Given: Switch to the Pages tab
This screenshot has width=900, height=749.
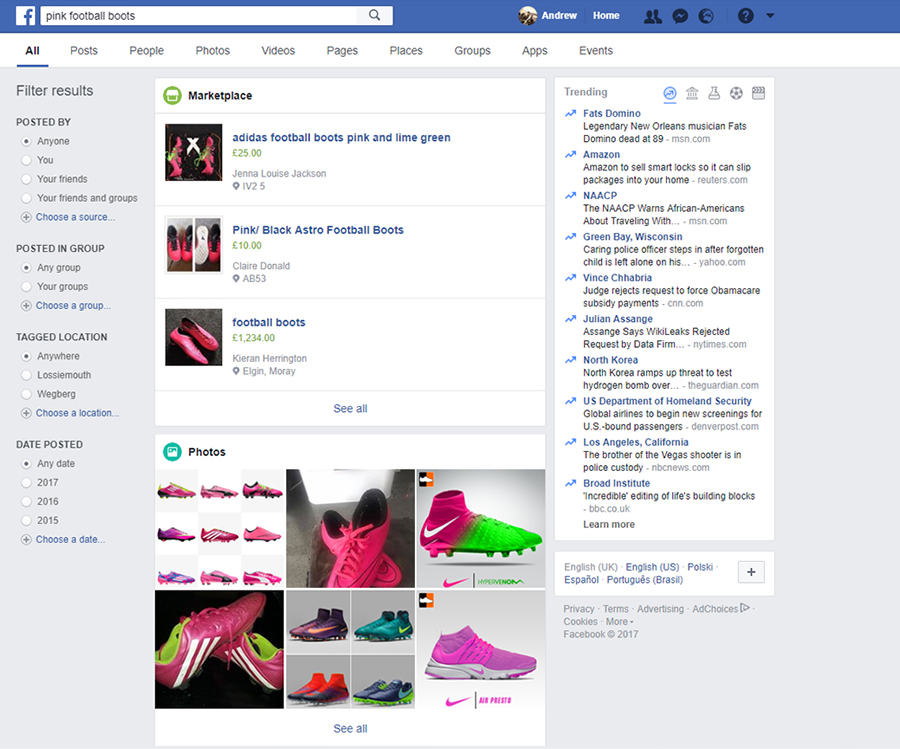Looking at the screenshot, I should click(x=342, y=51).
